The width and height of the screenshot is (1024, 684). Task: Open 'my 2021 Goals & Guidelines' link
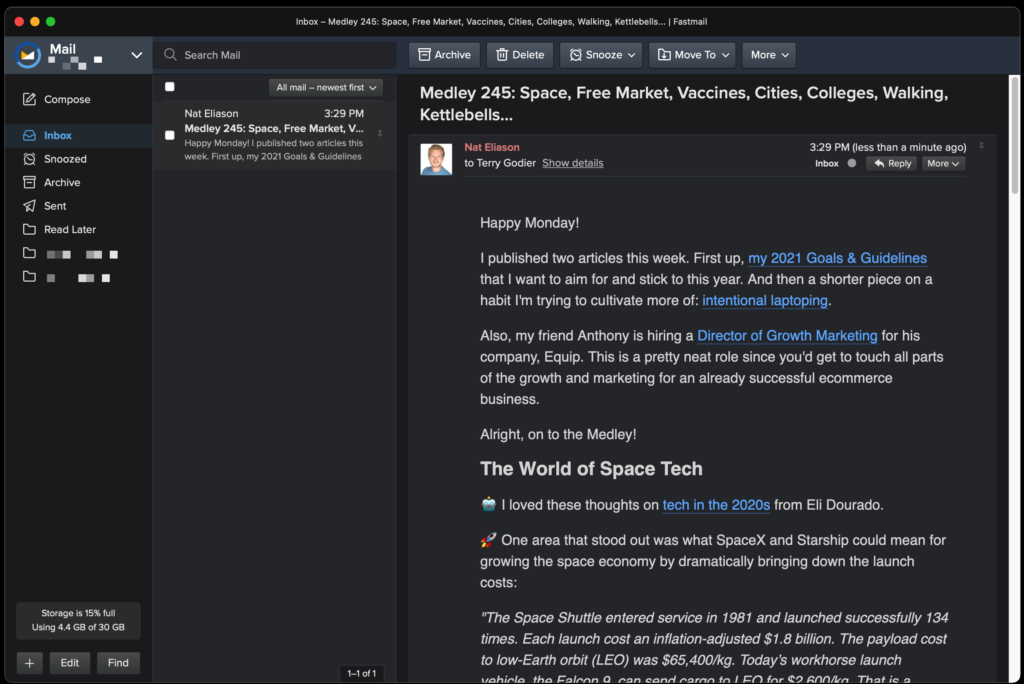pyautogui.click(x=837, y=258)
